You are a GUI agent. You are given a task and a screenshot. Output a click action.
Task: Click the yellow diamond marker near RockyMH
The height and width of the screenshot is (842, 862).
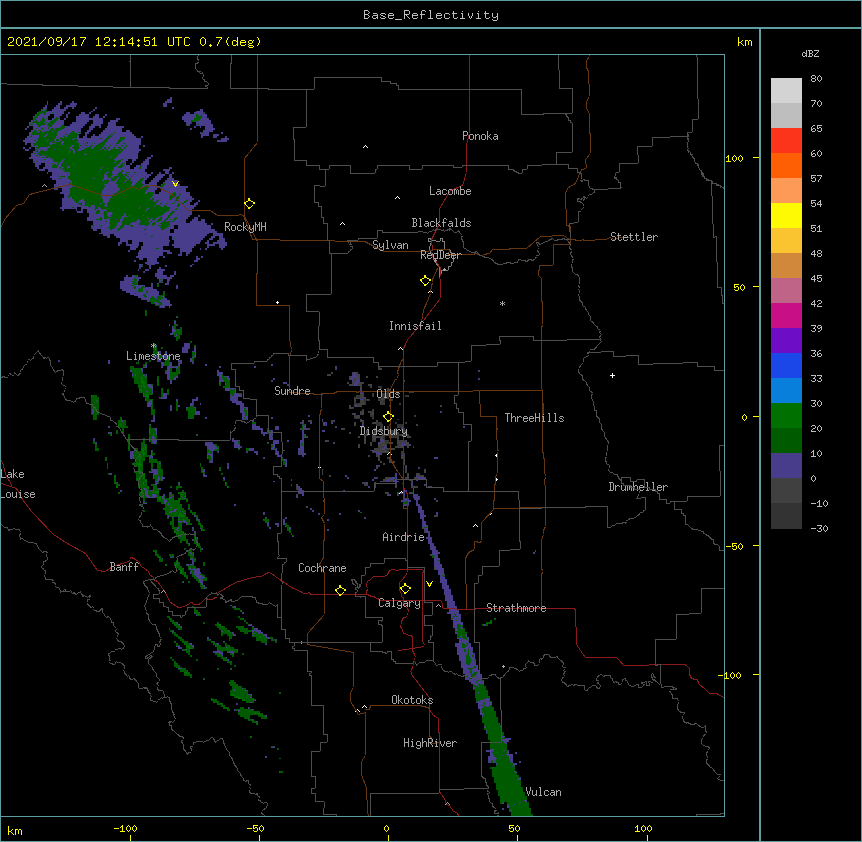pos(249,204)
